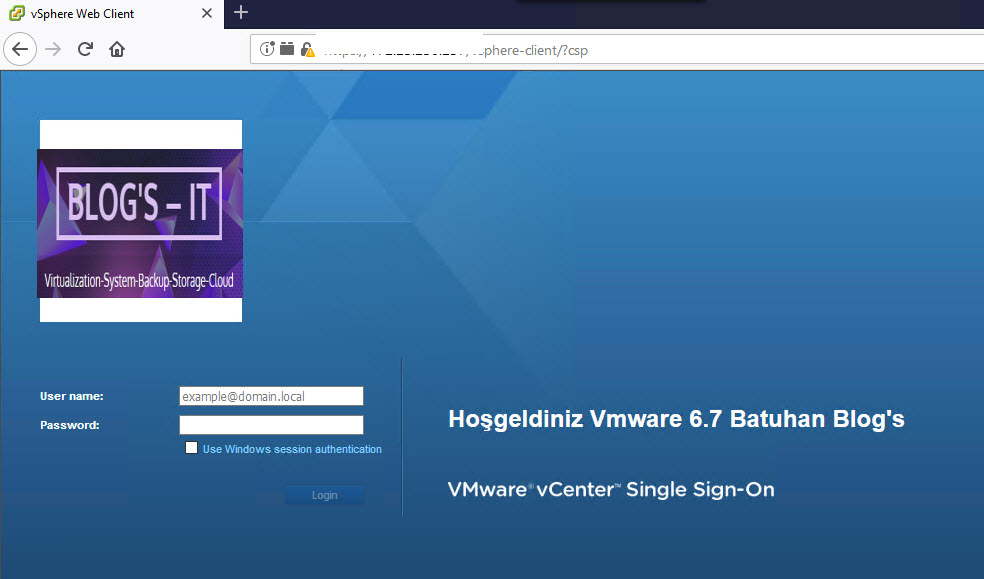Close the vSphere Web Client tab
984x579 pixels.
pyautogui.click(x=209, y=14)
